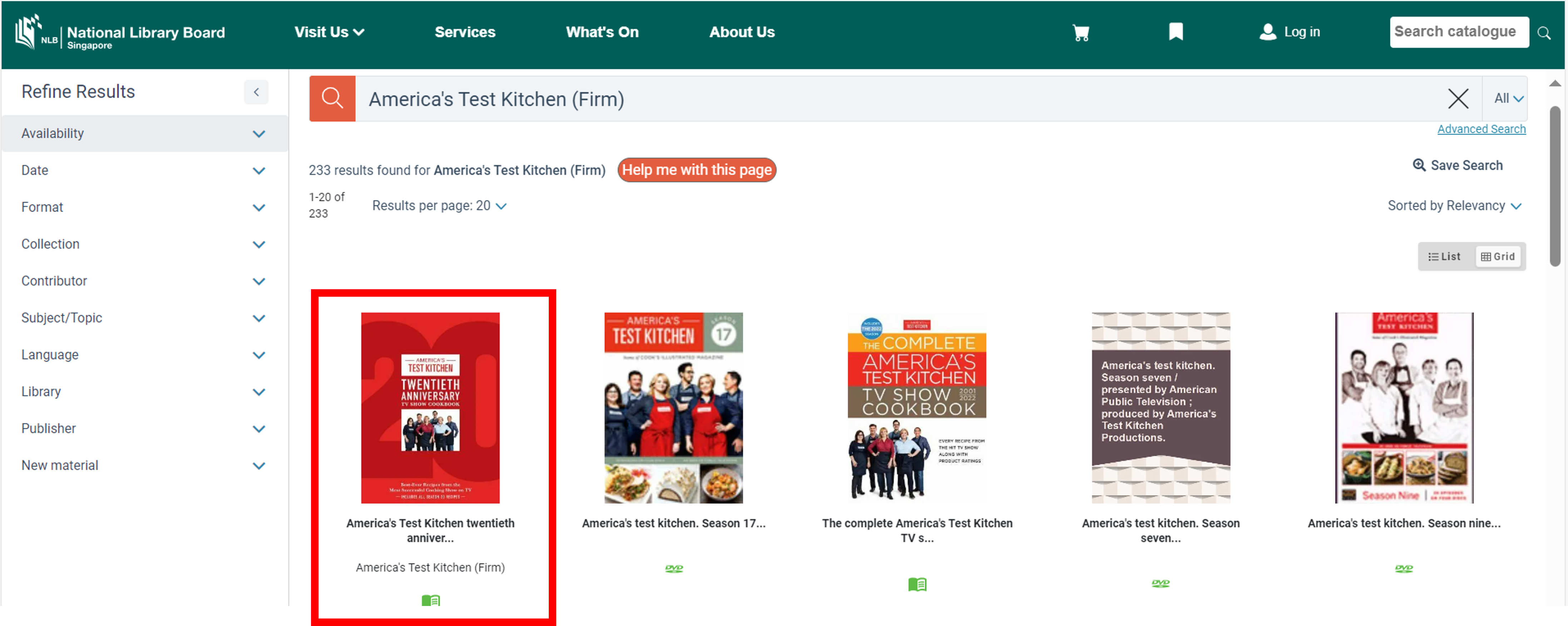The width and height of the screenshot is (1568, 626).
Task: Open the What's On menu
Action: pos(602,32)
